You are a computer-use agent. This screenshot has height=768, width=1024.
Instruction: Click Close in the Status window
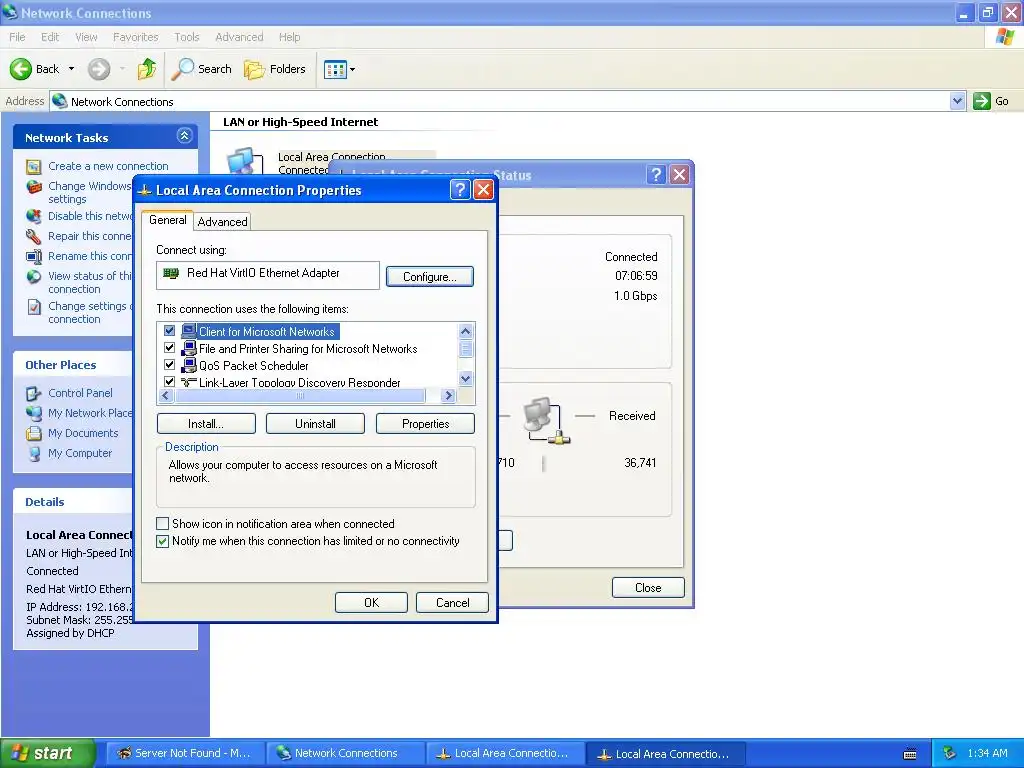648,588
